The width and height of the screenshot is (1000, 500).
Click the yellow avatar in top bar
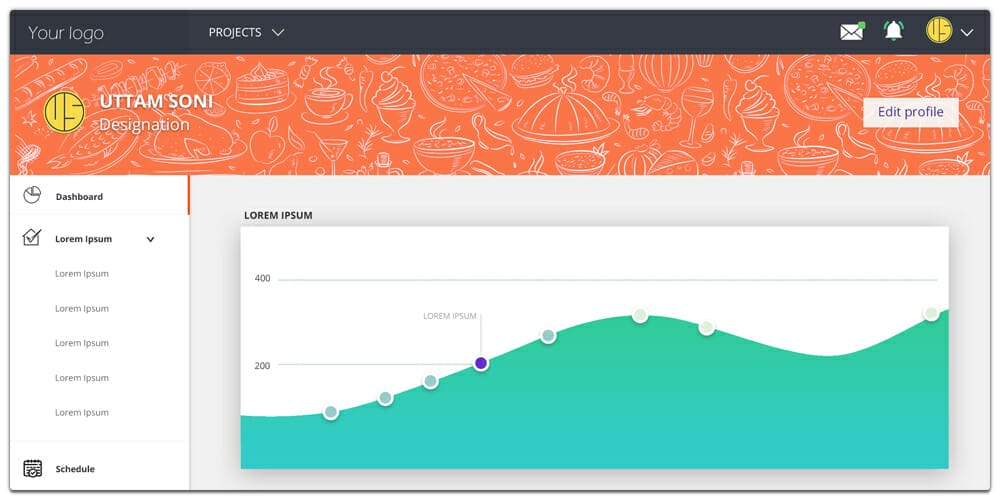[x=939, y=30]
